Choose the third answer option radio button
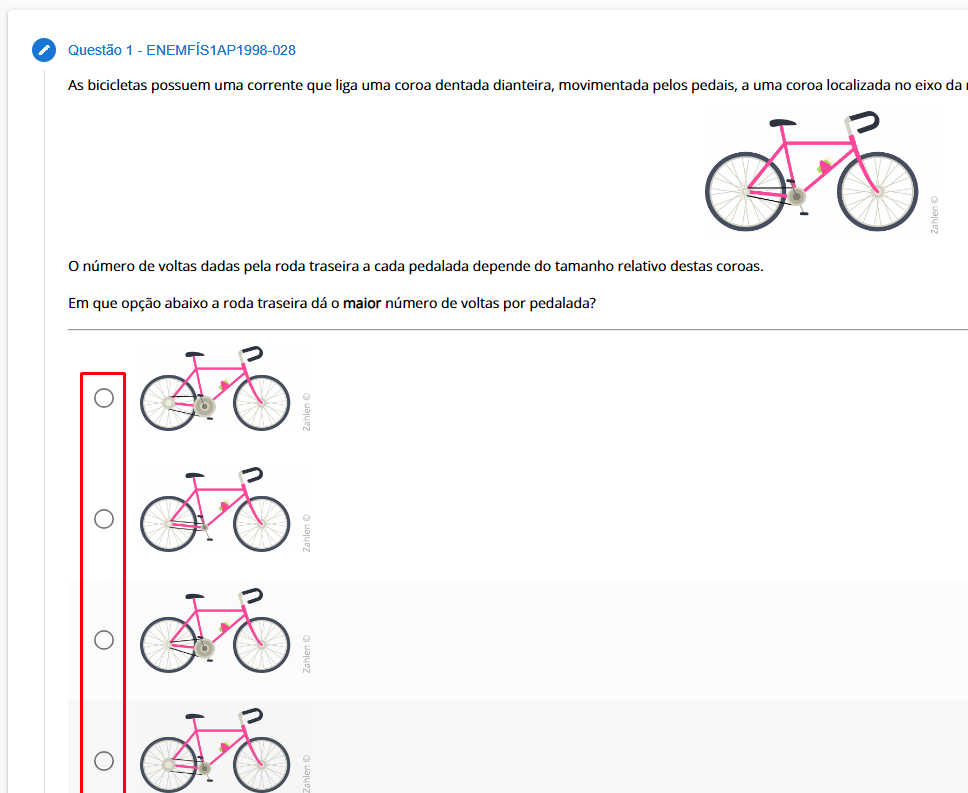The width and height of the screenshot is (968, 793). (x=104, y=640)
